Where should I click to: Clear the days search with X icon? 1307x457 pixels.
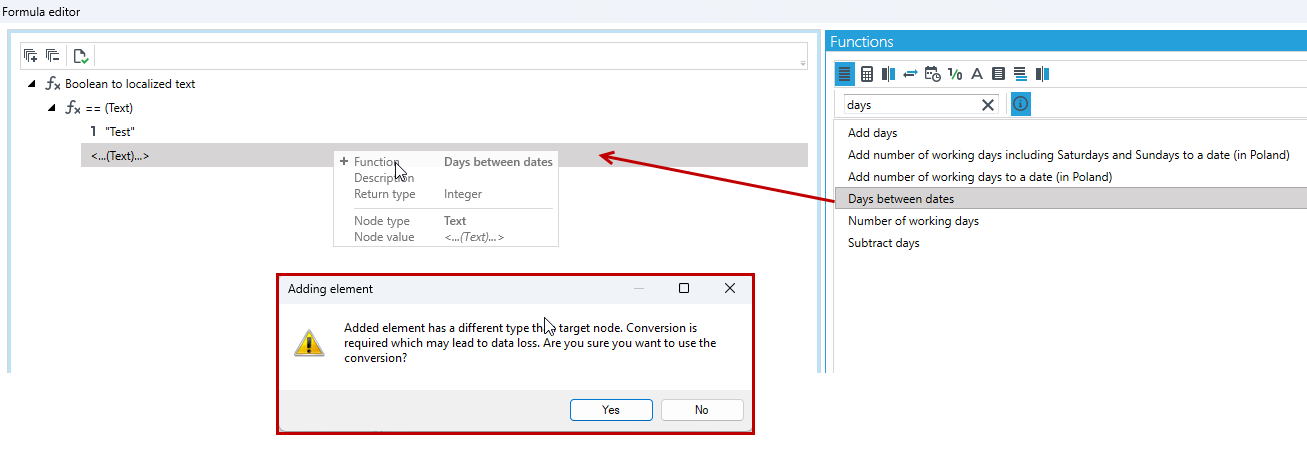[x=988, y=104]
